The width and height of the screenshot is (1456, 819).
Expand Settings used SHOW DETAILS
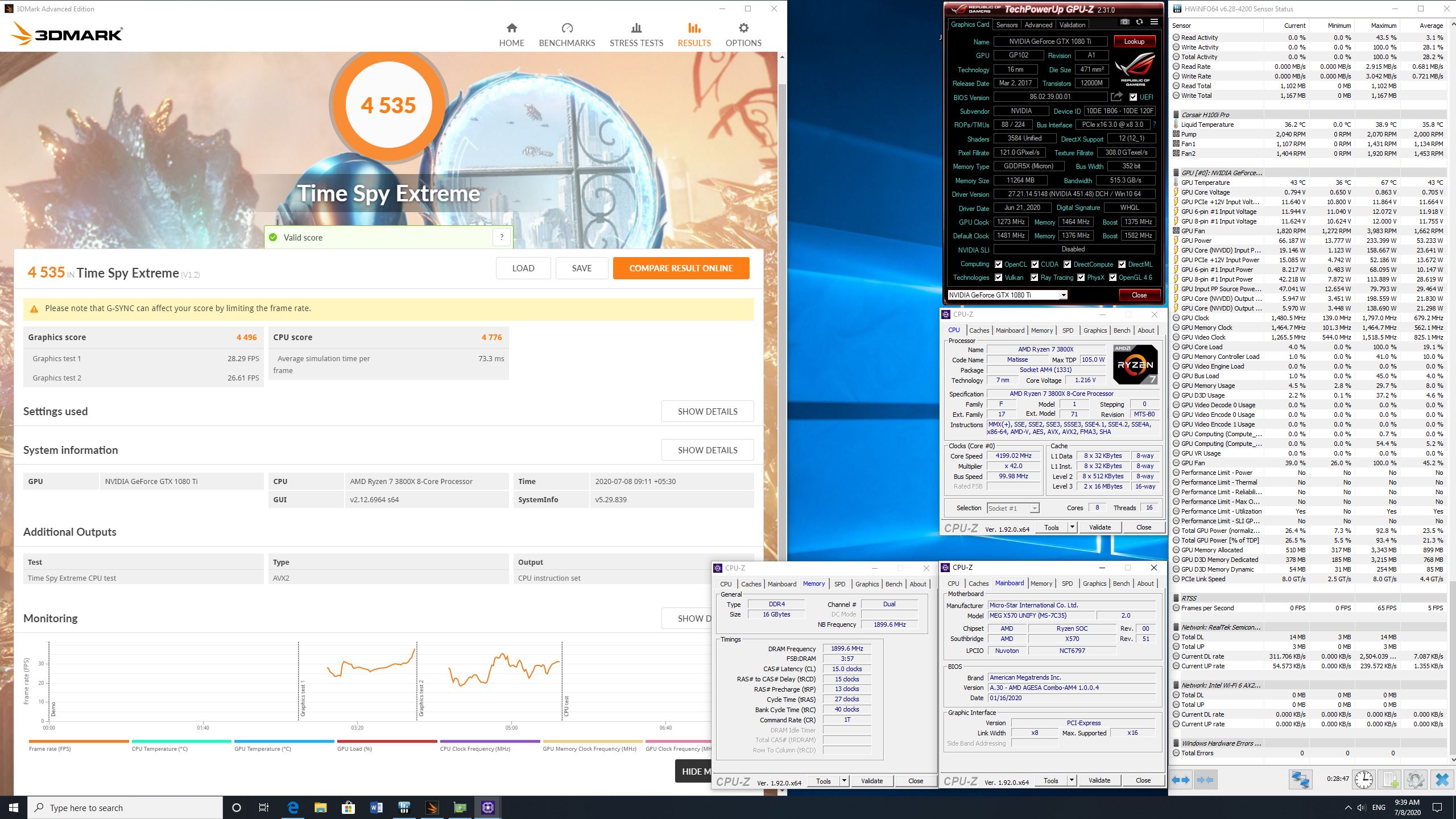[x=708, y=411]
